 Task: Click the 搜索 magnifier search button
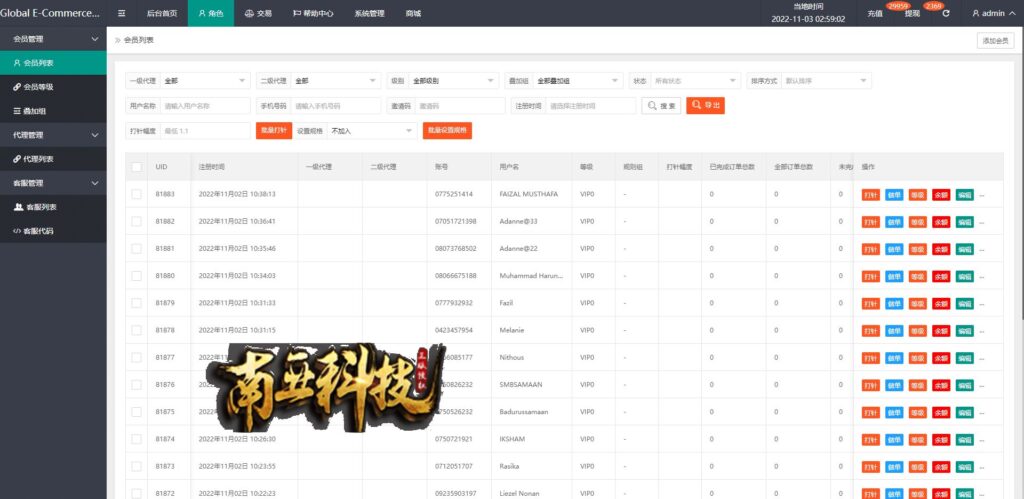click(661, 106)
